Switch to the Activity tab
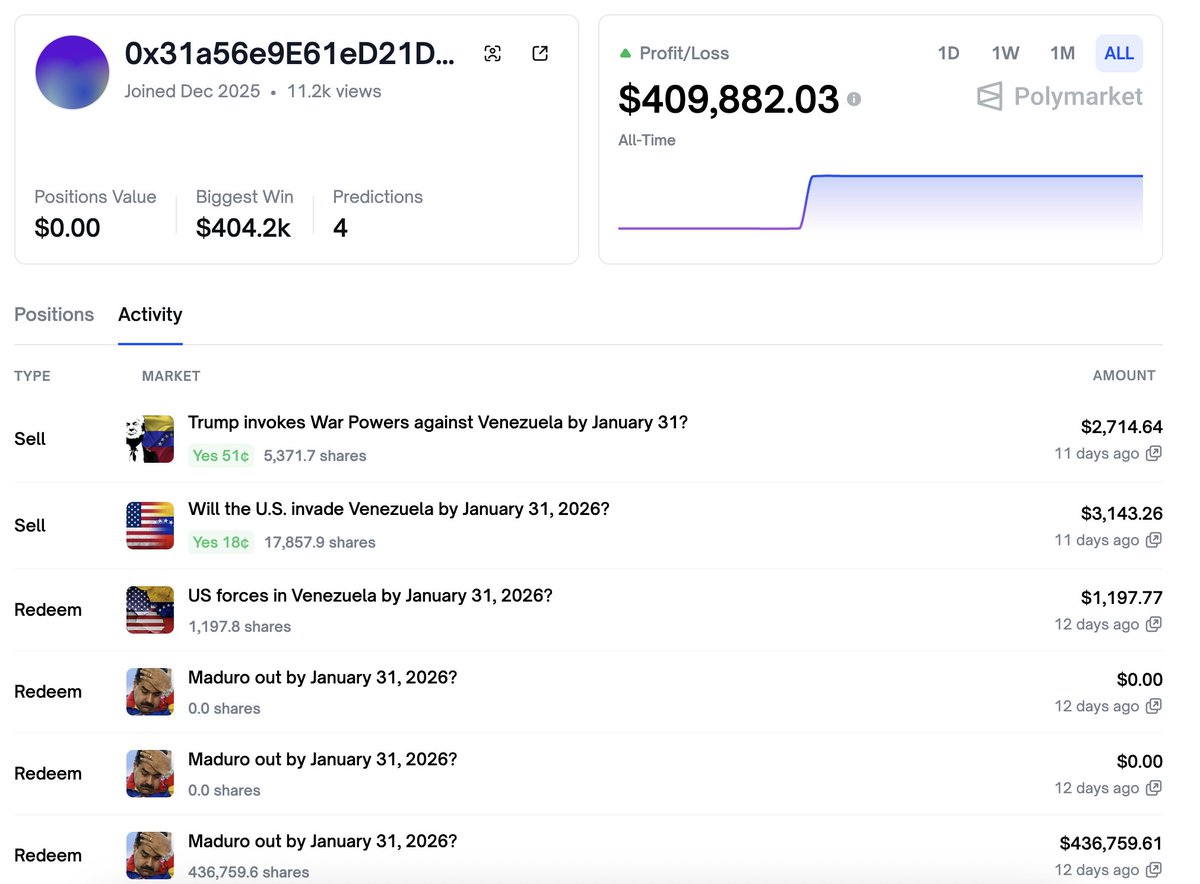 [x=150, y=314]
